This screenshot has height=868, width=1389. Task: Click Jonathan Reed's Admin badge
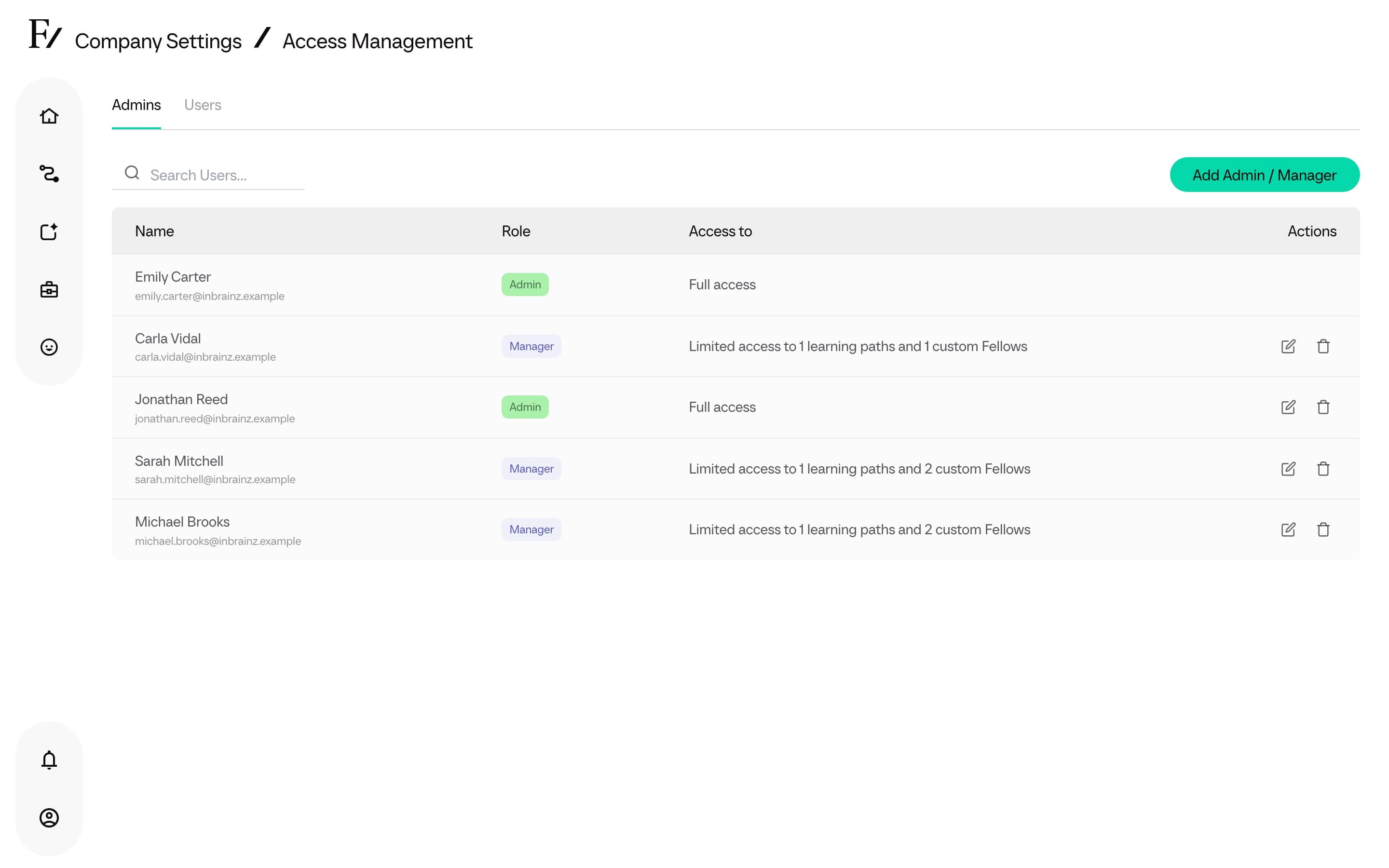pyautogui.click(x=525, y=407)
